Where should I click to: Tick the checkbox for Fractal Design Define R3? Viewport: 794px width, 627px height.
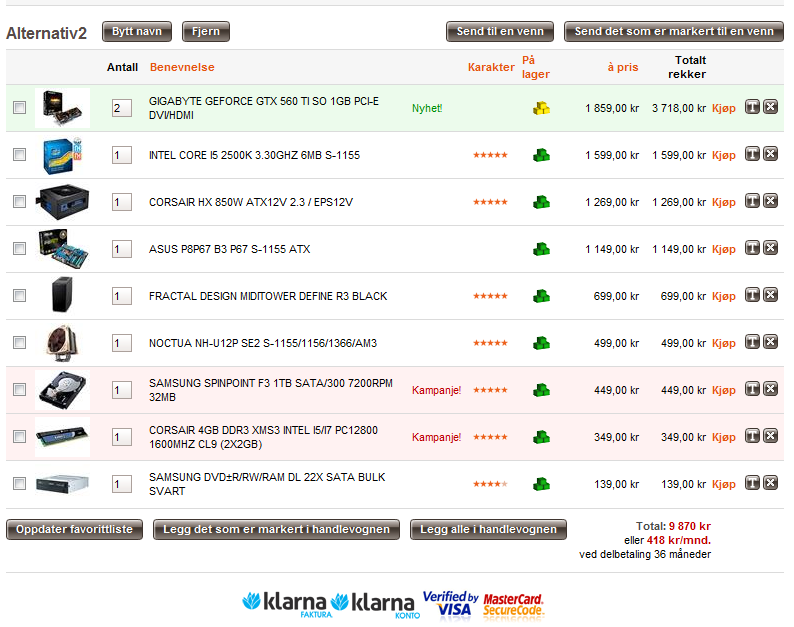point(20,295)
